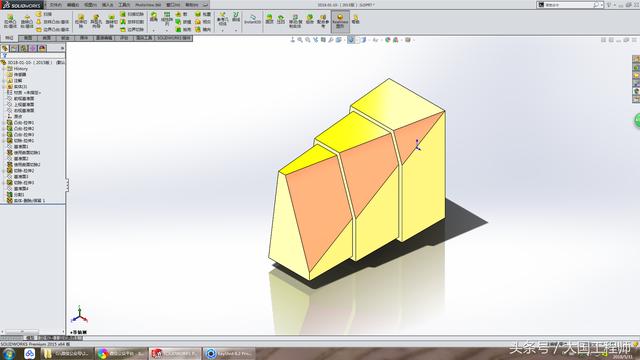Select the Fillet (圆角) tool
640x360 pixels.
[153, 17]
